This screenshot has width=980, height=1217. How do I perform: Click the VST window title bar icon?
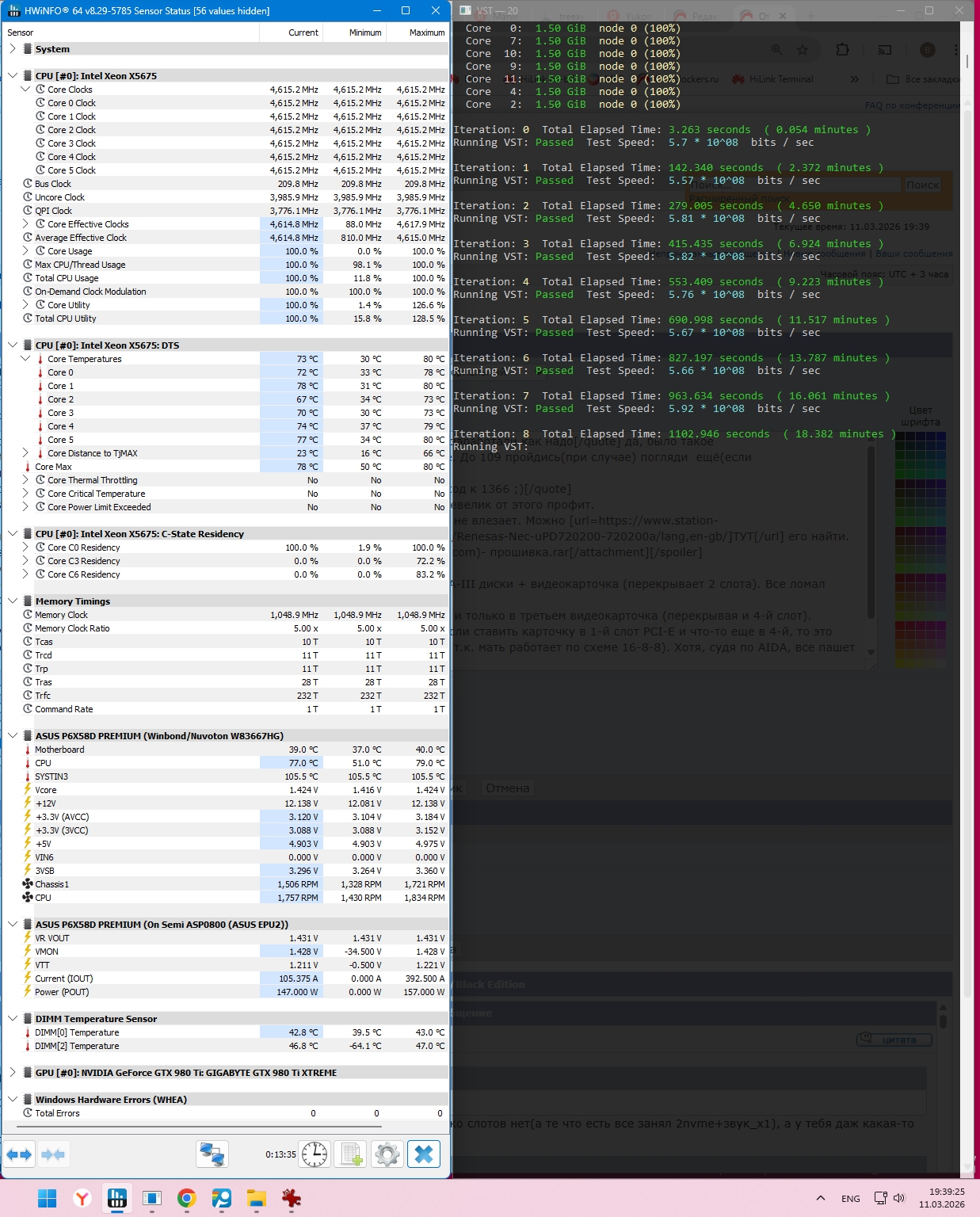coord(464,10)
